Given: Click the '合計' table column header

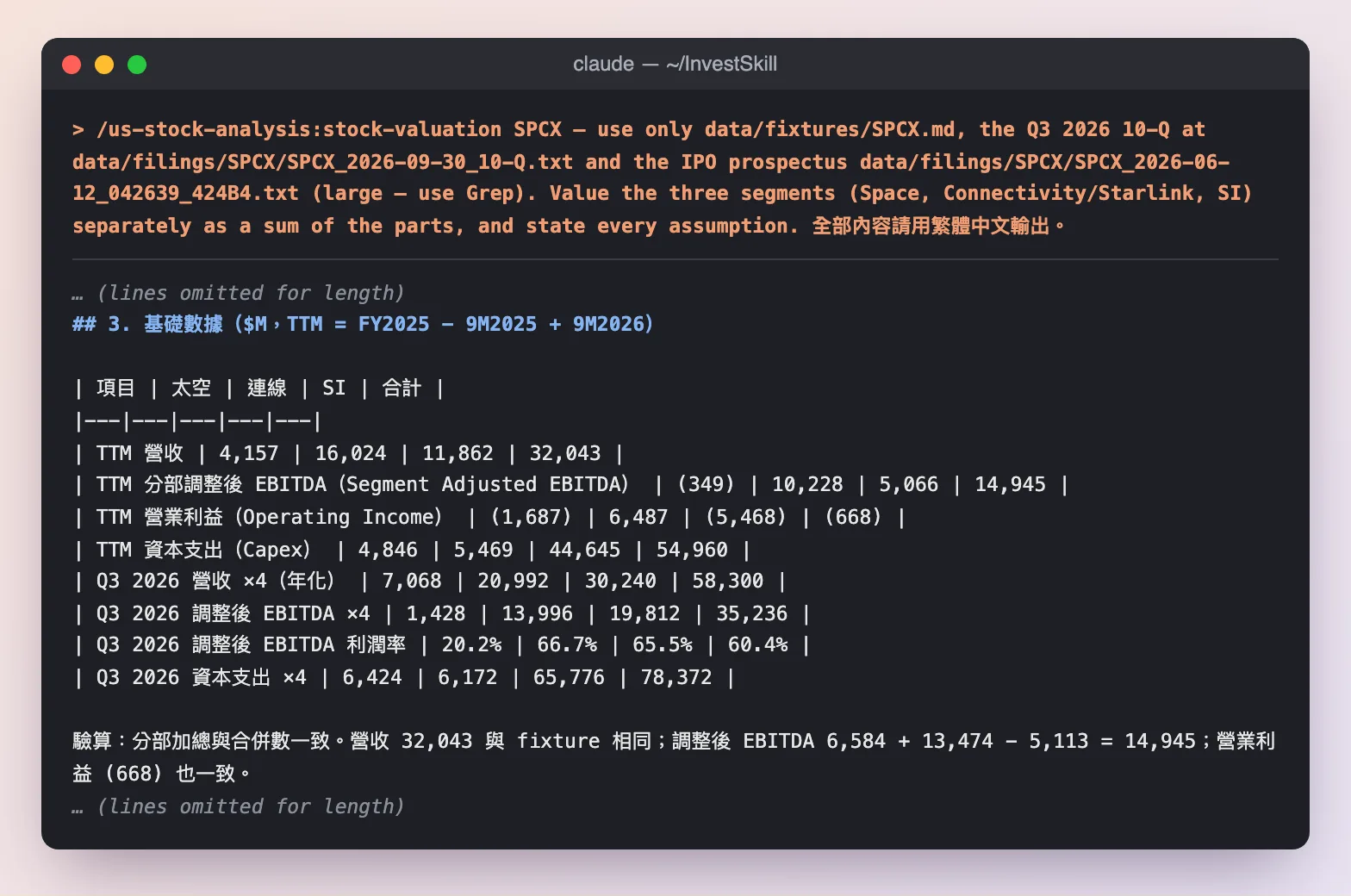Looking at the screenshot, I should pyautogui.click(x=402, y=388).
